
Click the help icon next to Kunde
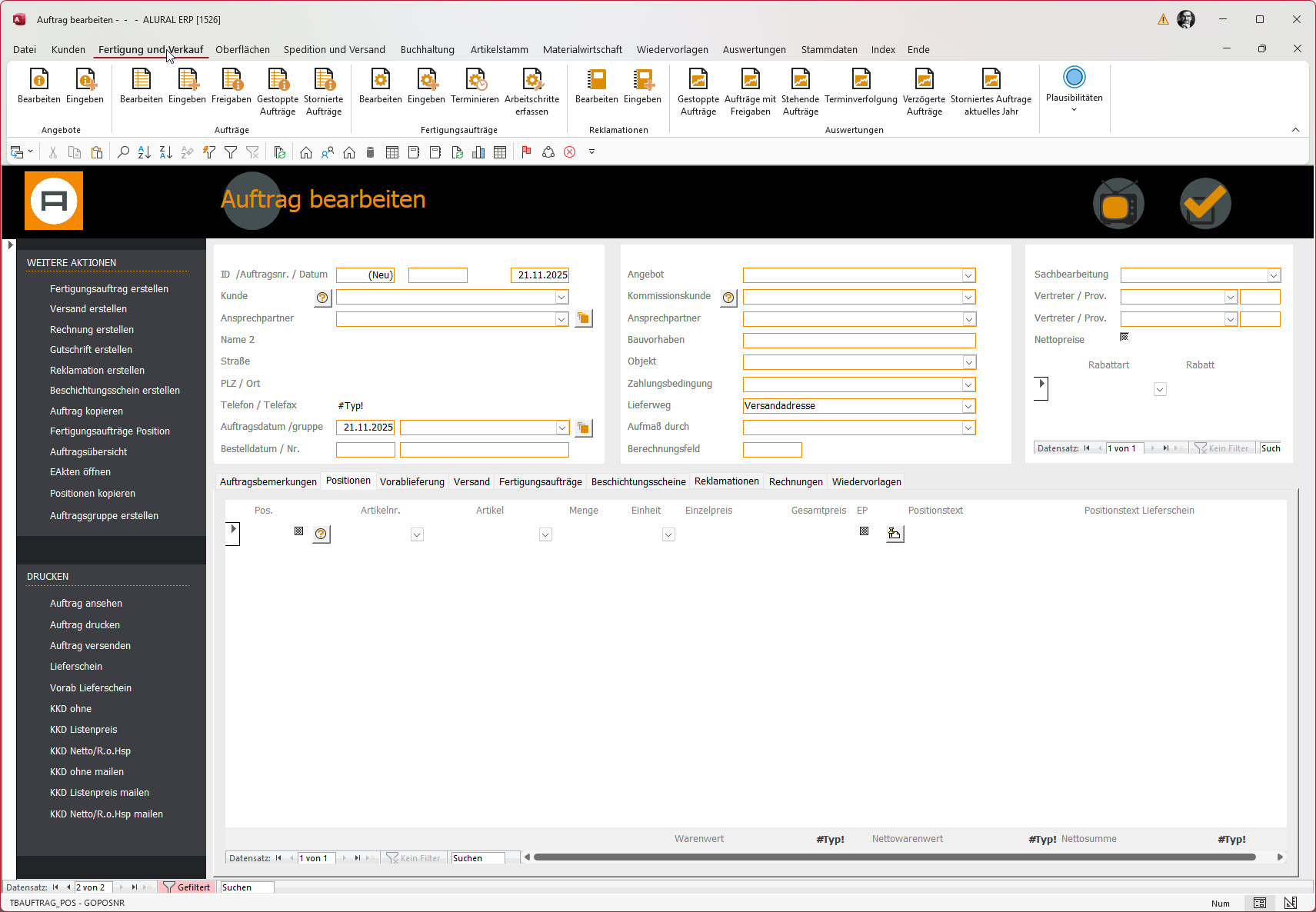tap(322, 298)
